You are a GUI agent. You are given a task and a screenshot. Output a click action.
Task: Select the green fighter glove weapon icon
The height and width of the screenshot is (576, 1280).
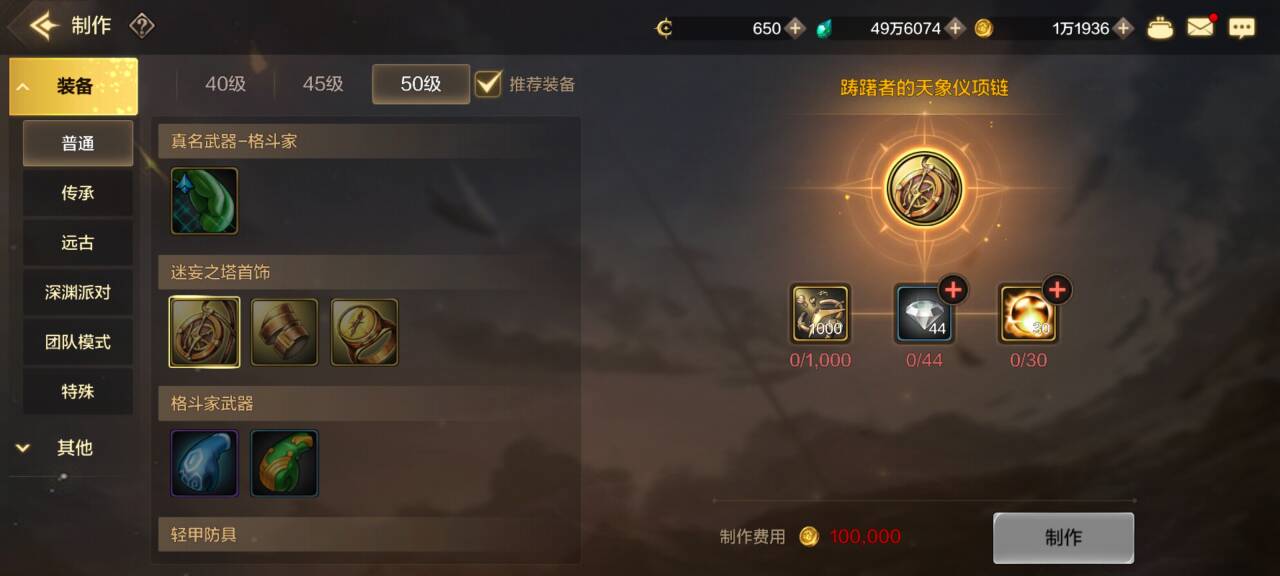(x=204, y=201)
